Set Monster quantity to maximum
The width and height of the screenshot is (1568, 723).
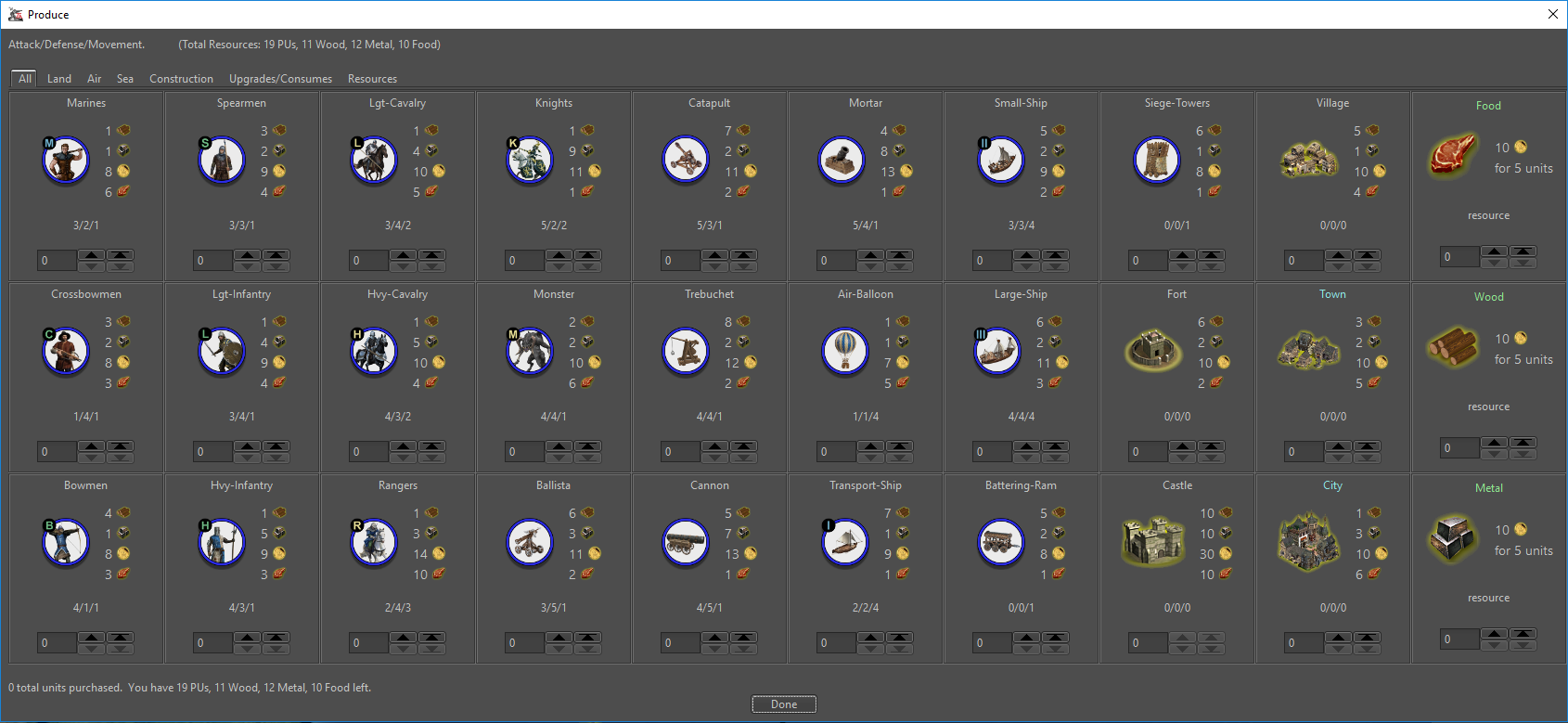588,446
